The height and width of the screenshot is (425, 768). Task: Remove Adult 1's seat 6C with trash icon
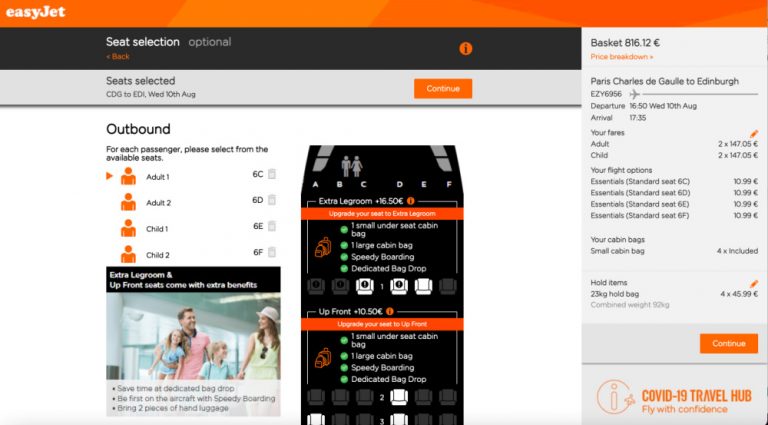pos(272,174)
